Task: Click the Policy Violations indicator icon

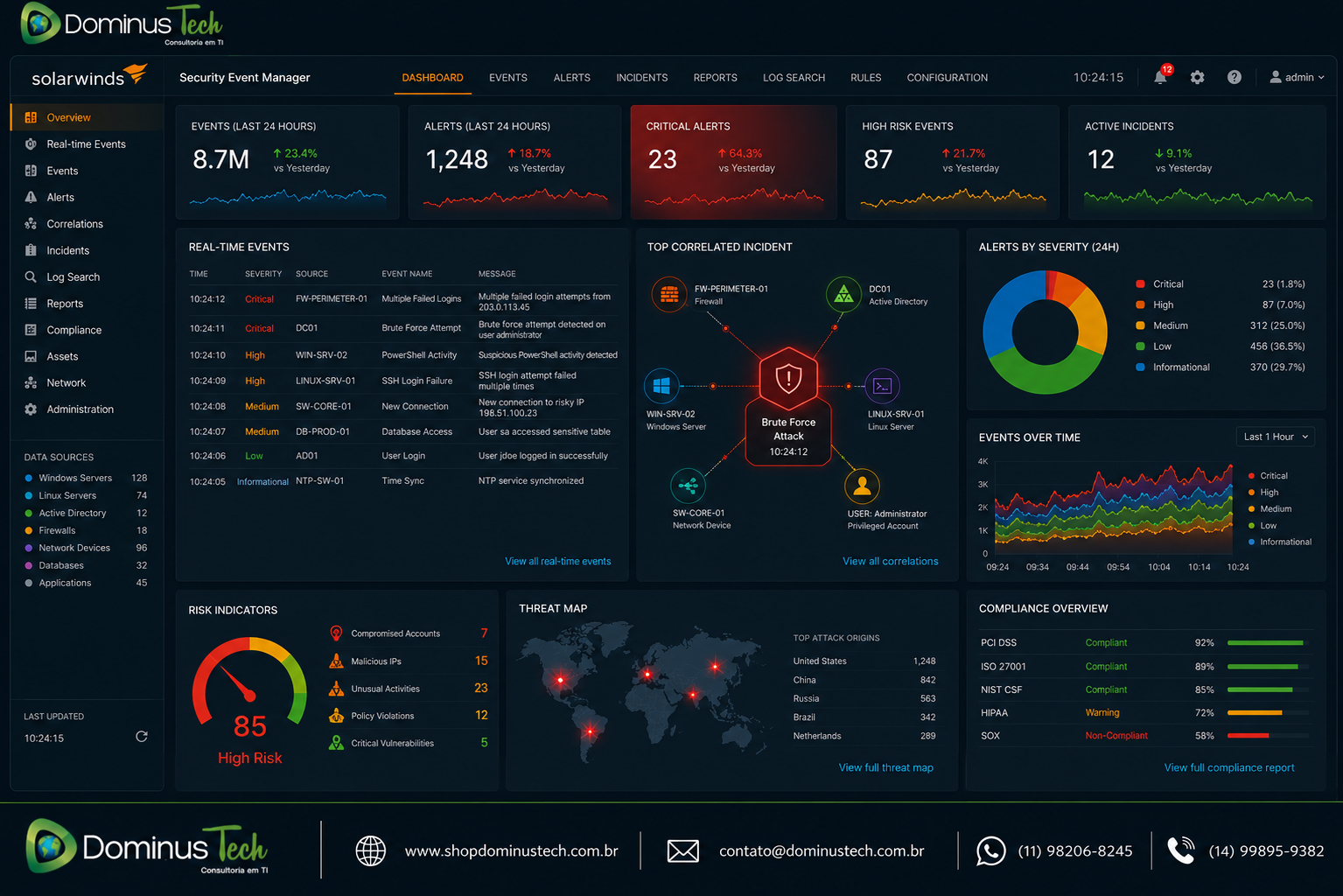Action: click(336, 715)
